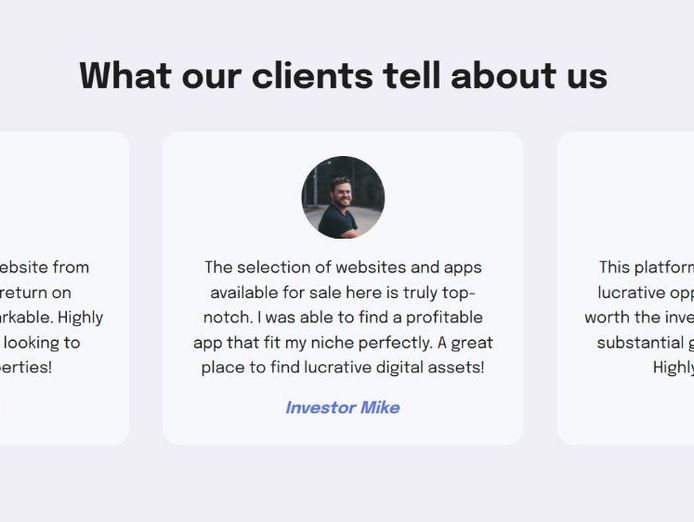Click 'place to find lucrative digital assets!' line

point(343,367)
